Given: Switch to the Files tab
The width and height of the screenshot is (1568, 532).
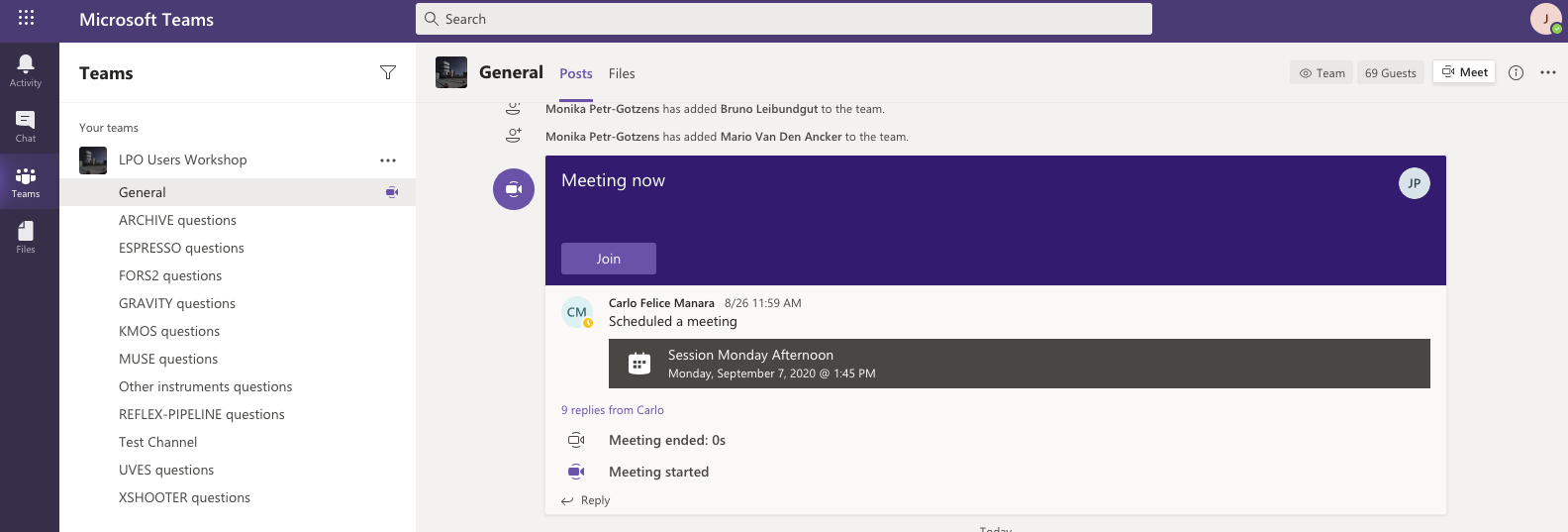Looking at the screenshot, I should coord(622,73).
